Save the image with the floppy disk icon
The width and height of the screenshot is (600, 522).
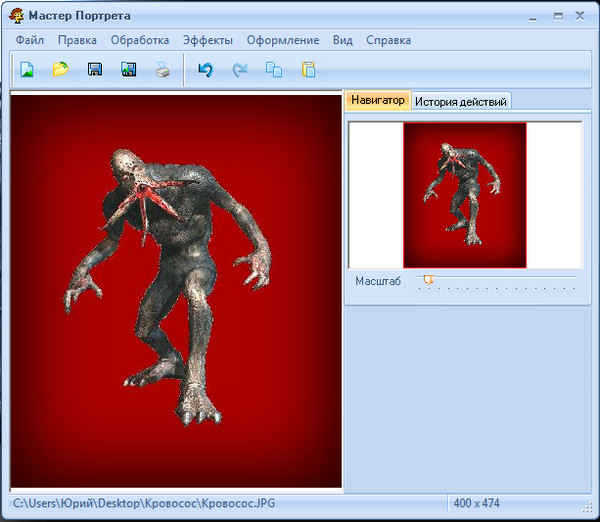click(95, 70)
